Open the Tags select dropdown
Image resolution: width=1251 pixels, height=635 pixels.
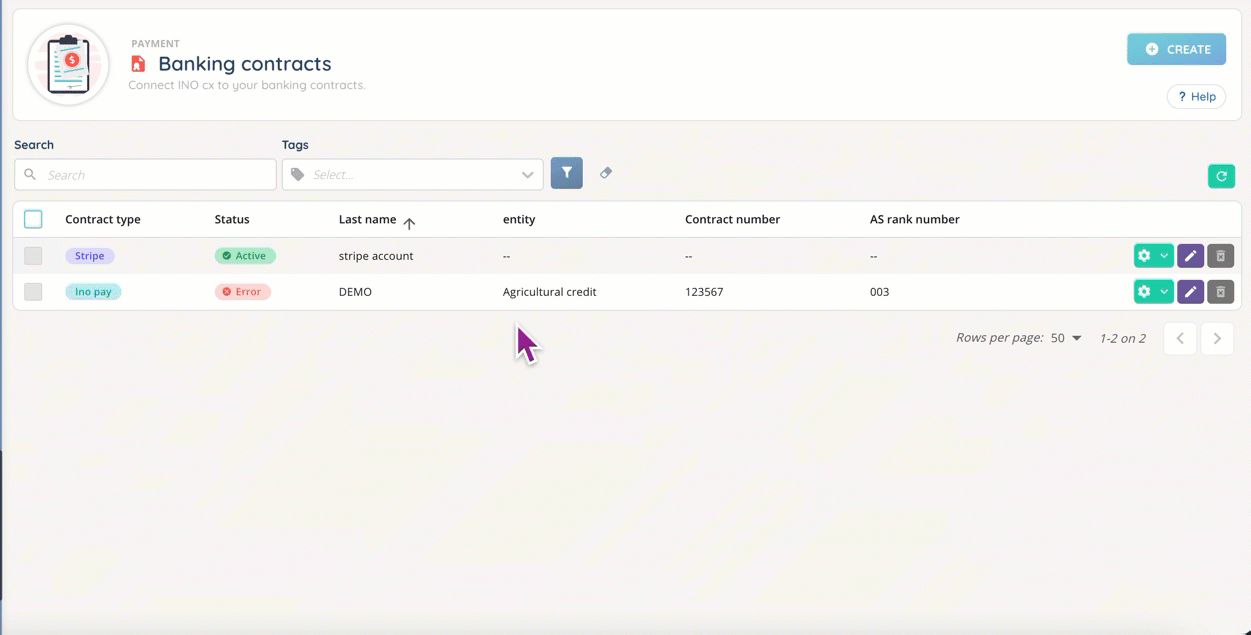(412, 175)
